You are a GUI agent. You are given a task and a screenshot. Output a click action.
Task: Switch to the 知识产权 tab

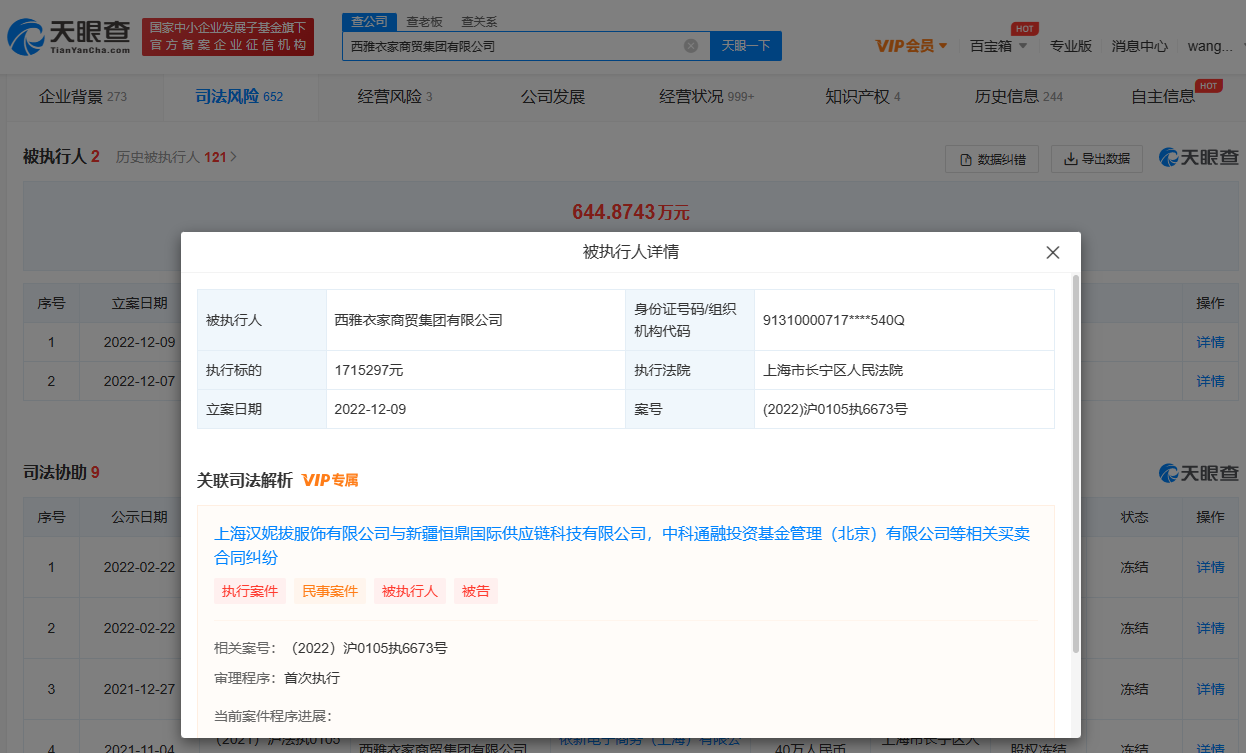click(863, 97)
